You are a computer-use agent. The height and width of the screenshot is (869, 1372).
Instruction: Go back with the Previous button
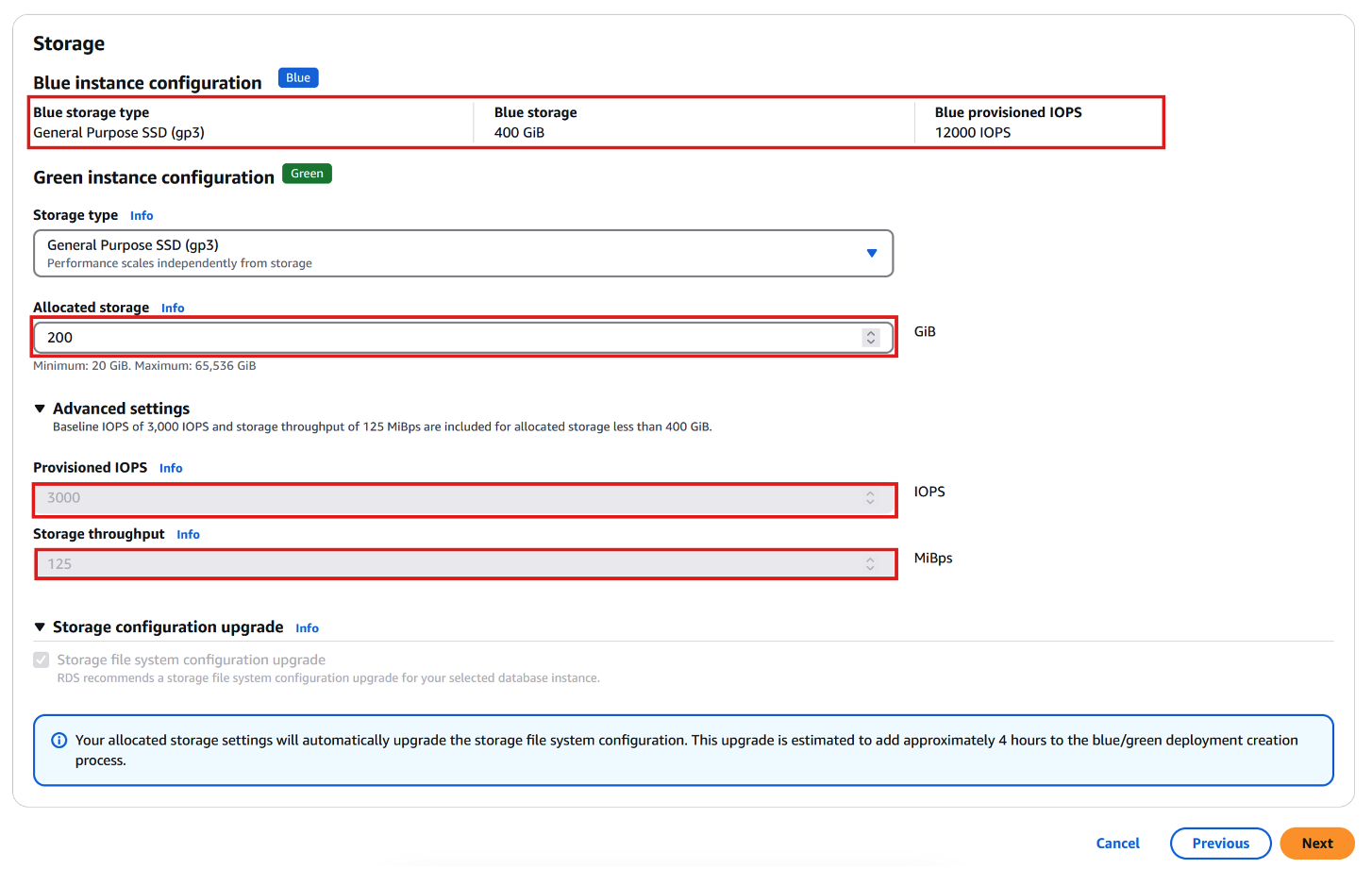pyautogui.click(x=1220, y=844)
